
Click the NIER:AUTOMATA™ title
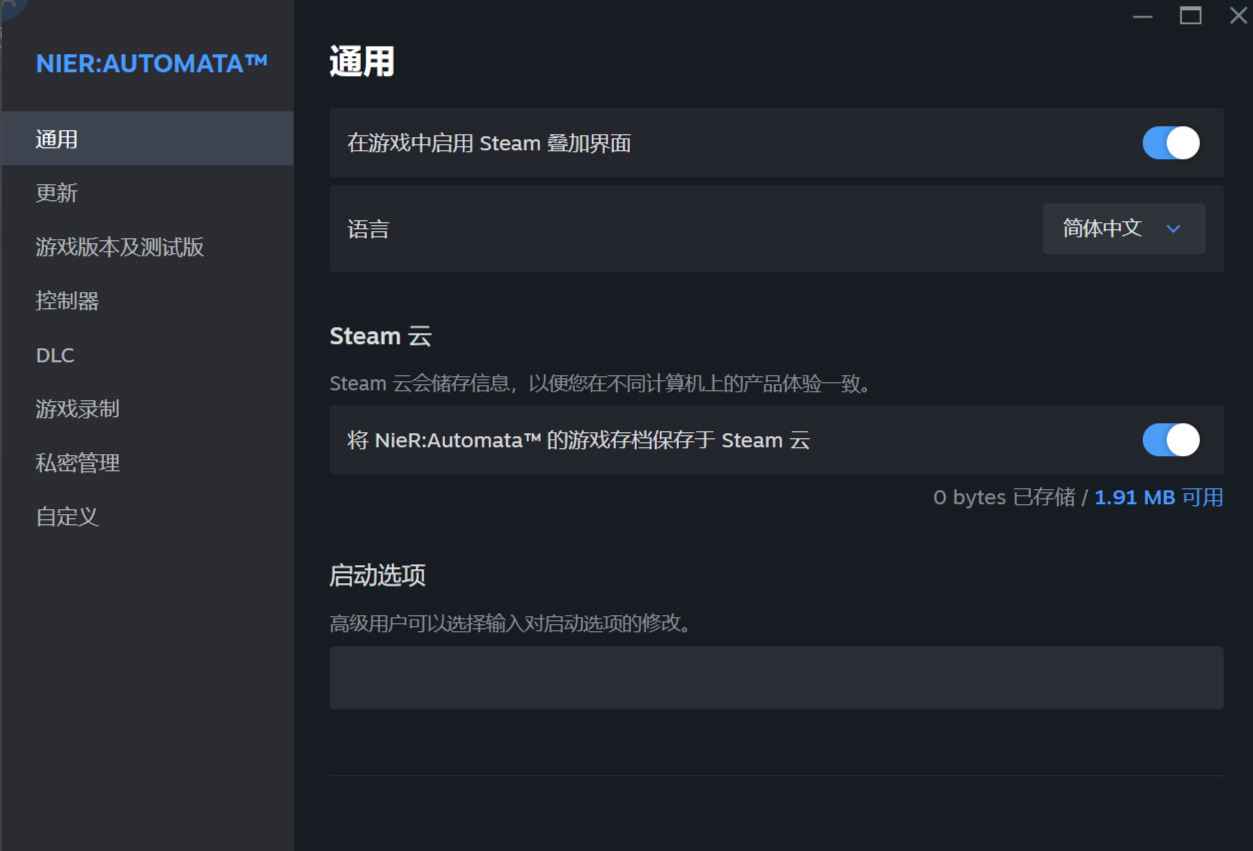tap(152, 64)
